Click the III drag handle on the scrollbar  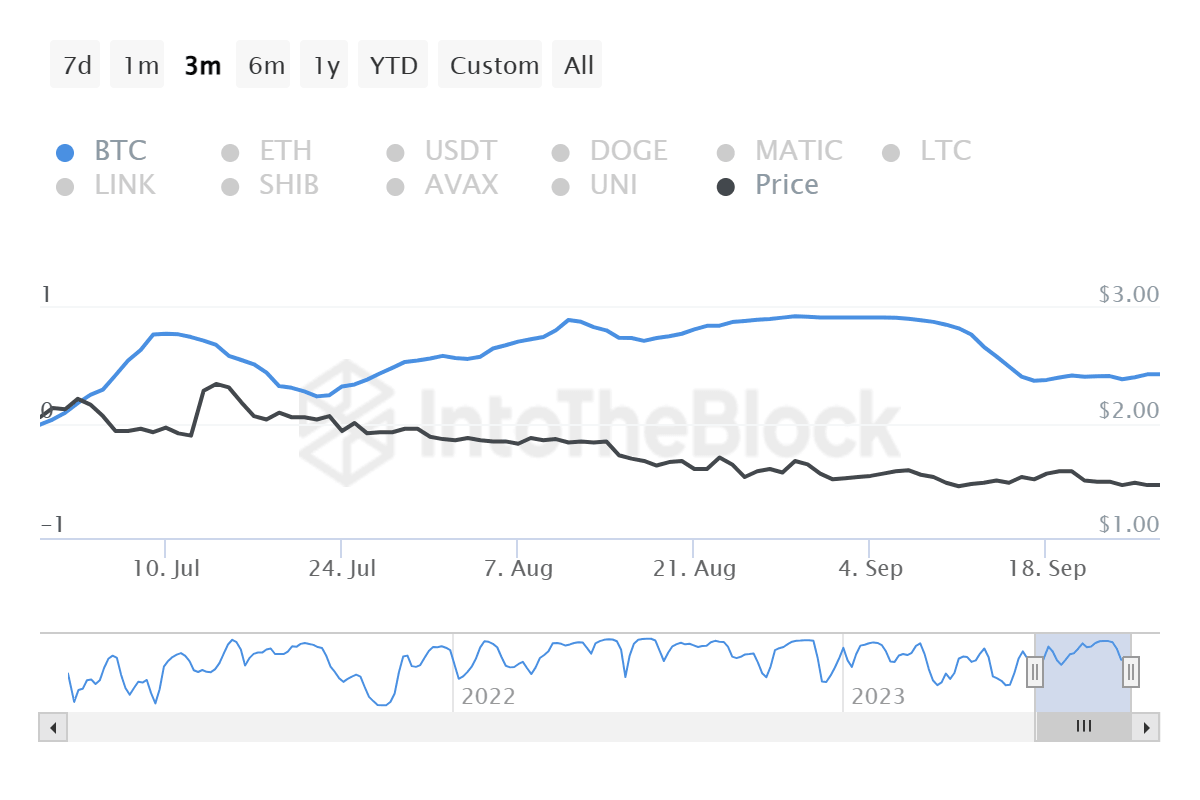coord(1083,727)
